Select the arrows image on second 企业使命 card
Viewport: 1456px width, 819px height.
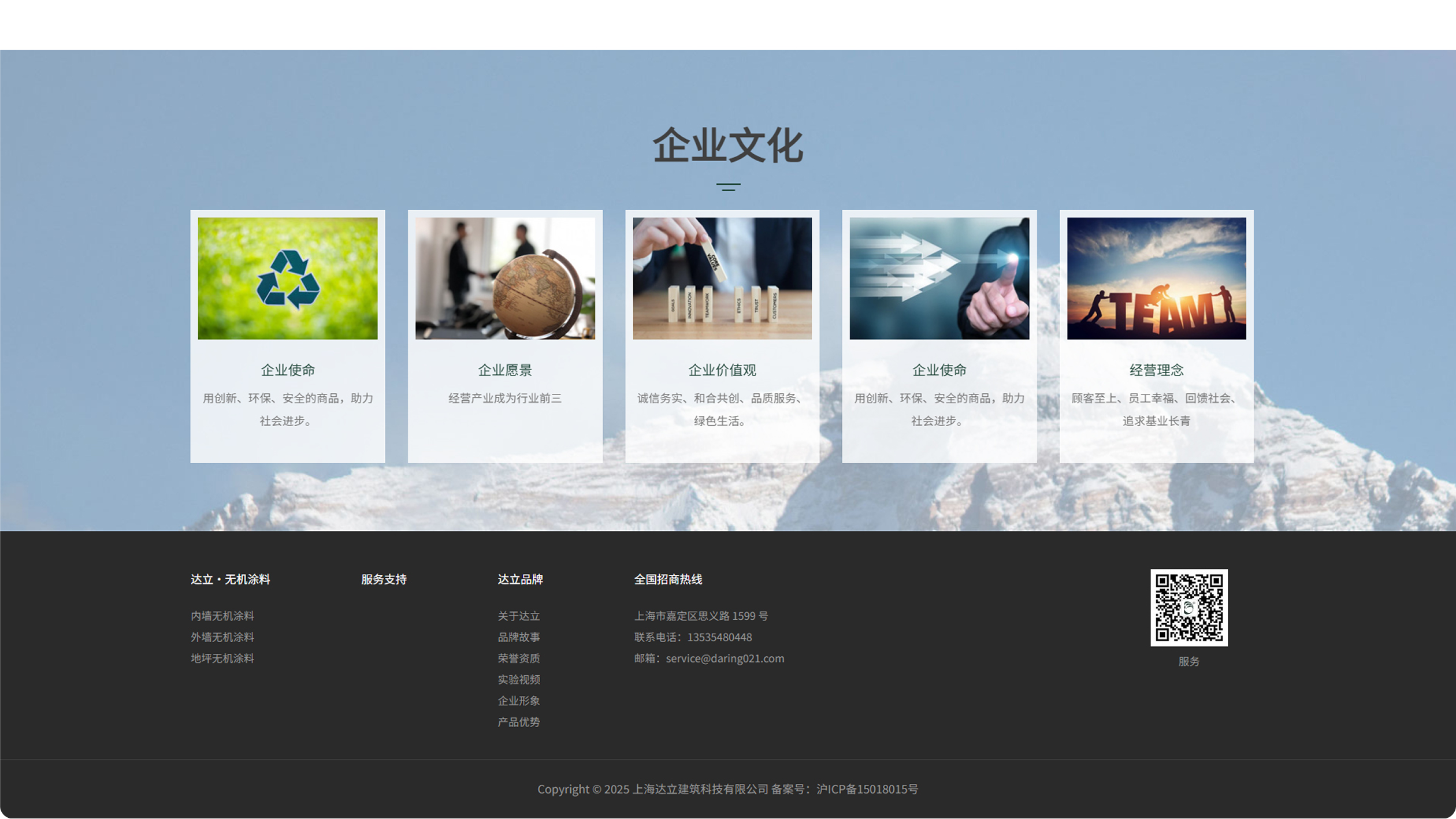[x=939, y=279]
